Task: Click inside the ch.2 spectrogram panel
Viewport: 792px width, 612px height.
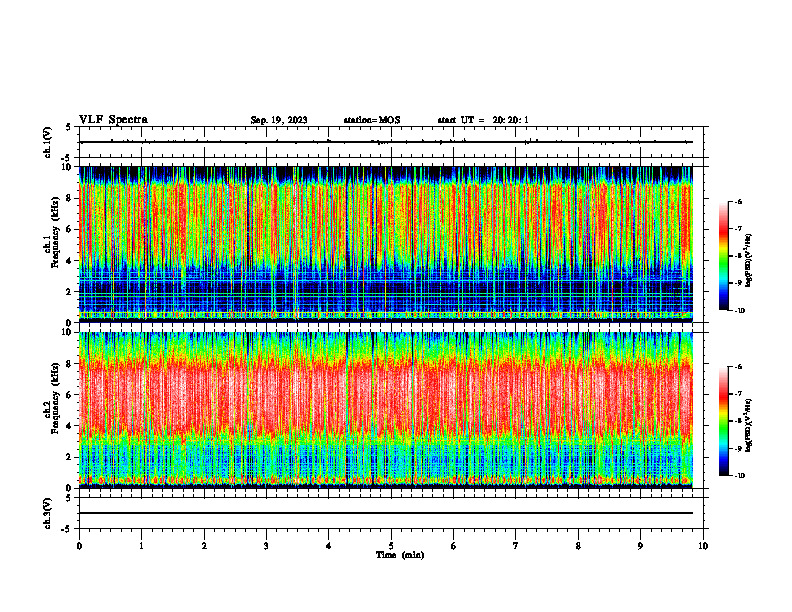Action: click(386, 410)
